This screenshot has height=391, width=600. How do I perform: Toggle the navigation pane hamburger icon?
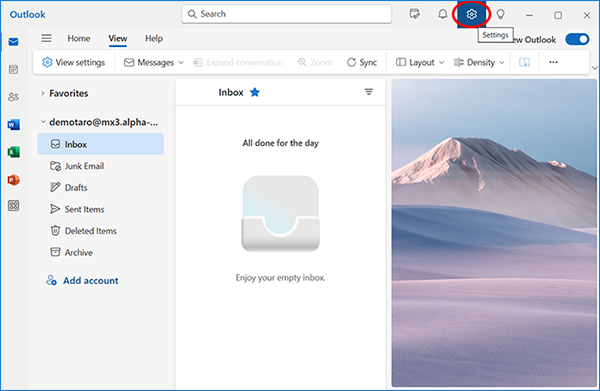[x=46, y=38]
